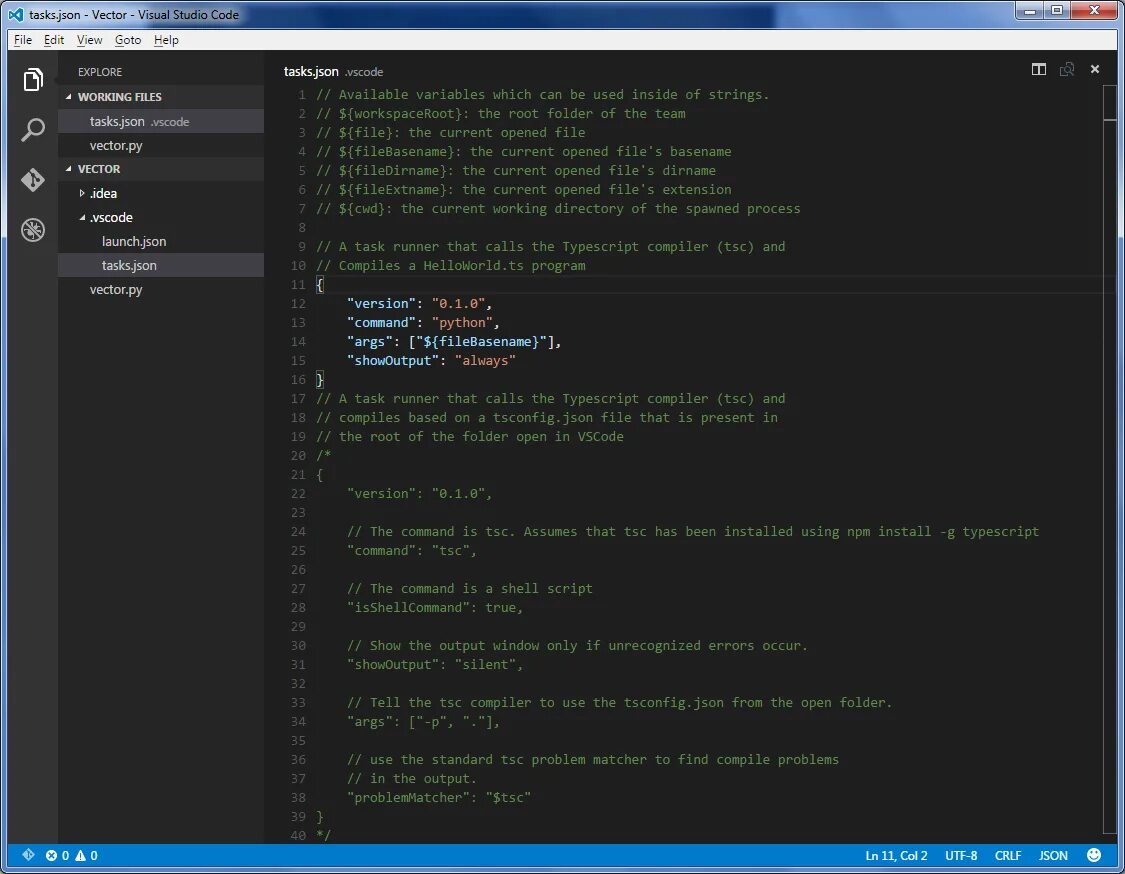Change the CRLF line ending

1007,855
